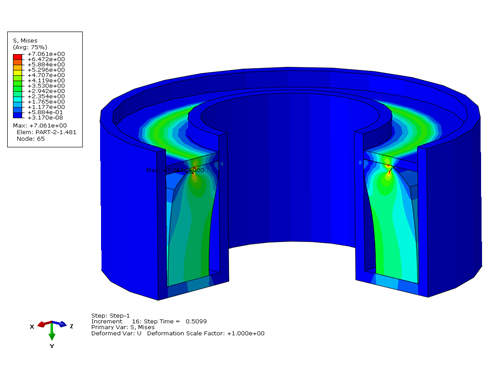Select the Primary Var: S, Mises line
Screen dimensions: 491x369
(123, 327)
